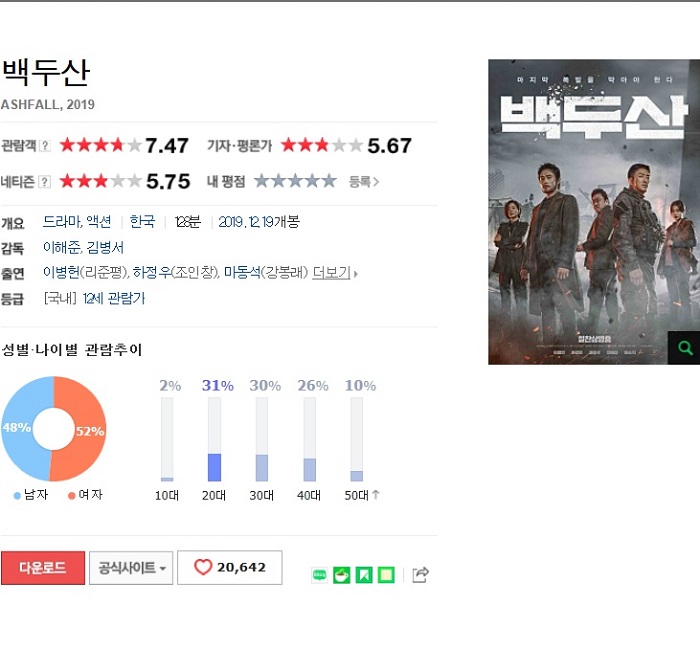Click the 30대 age bar
The image size is (700, 649).
[x=262, y=439]
